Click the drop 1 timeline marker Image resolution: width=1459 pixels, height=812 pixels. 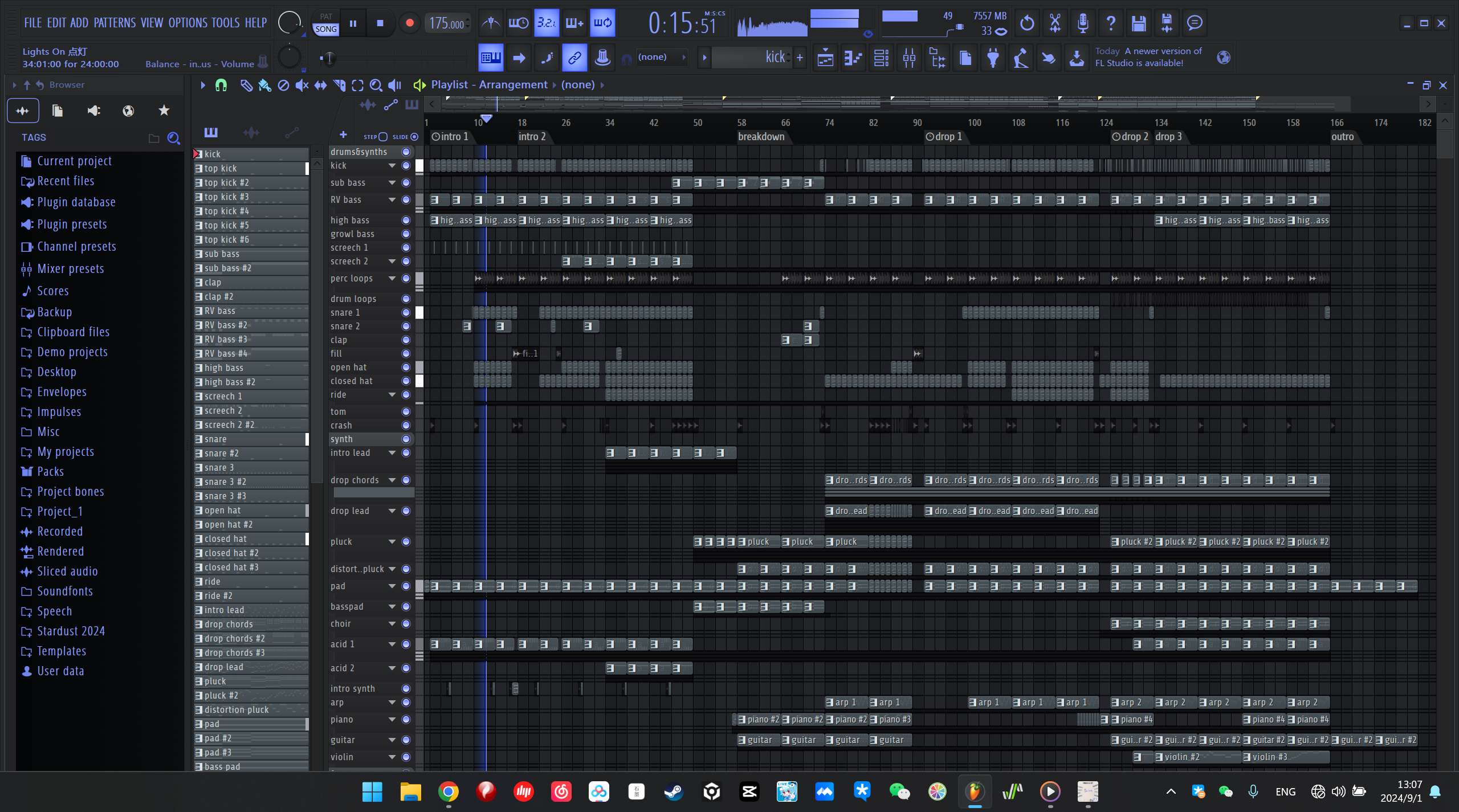click(947, 137)
